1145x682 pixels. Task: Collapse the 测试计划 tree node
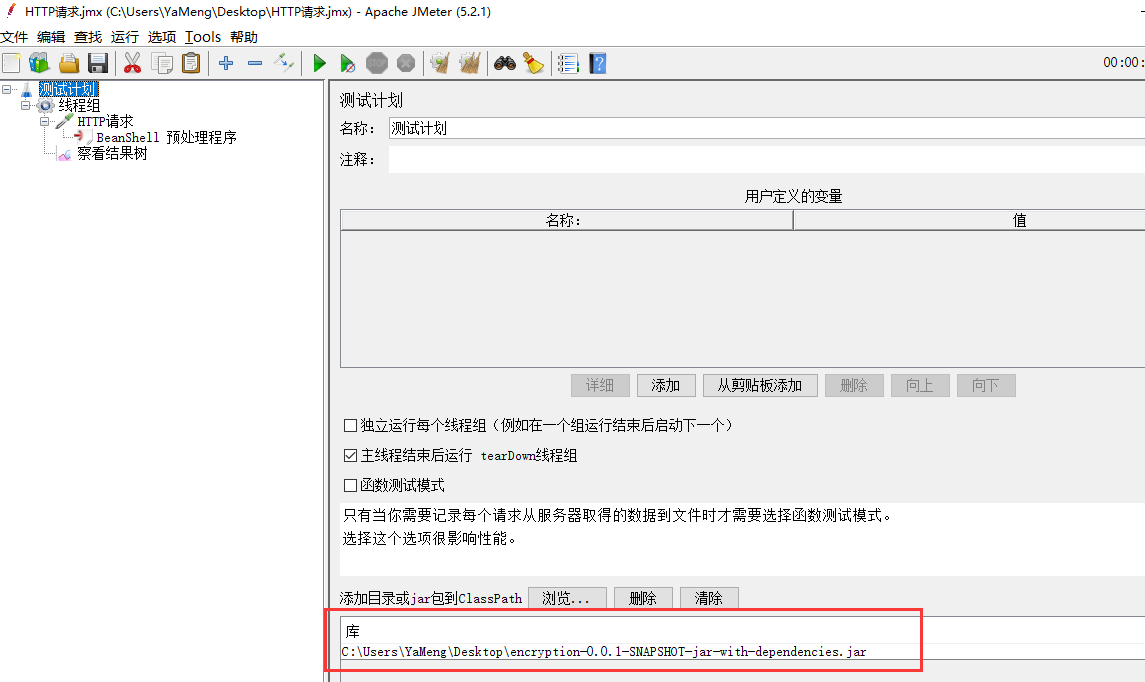pos(8,89)
